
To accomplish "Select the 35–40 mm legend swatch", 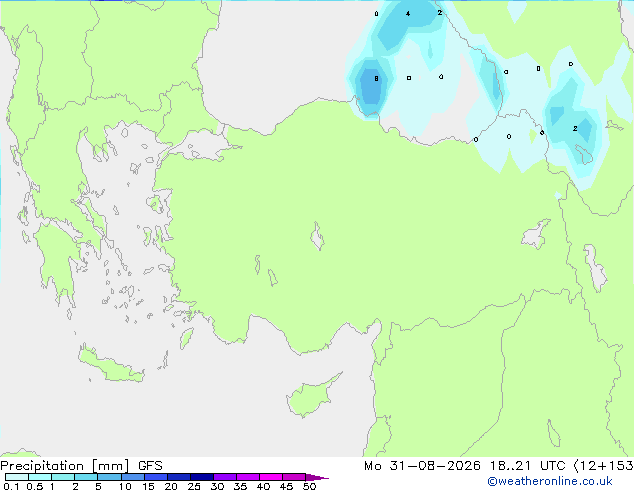I will (248, 477).
